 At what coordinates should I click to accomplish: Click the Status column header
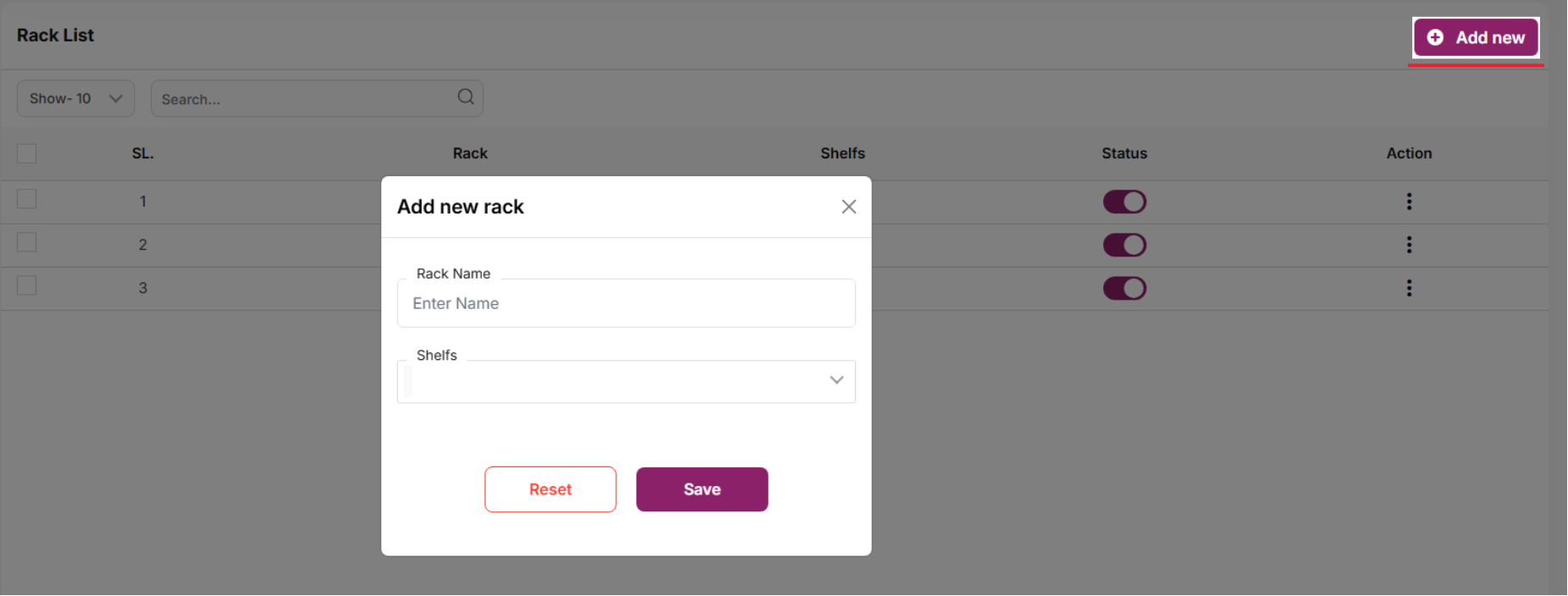1124,153
